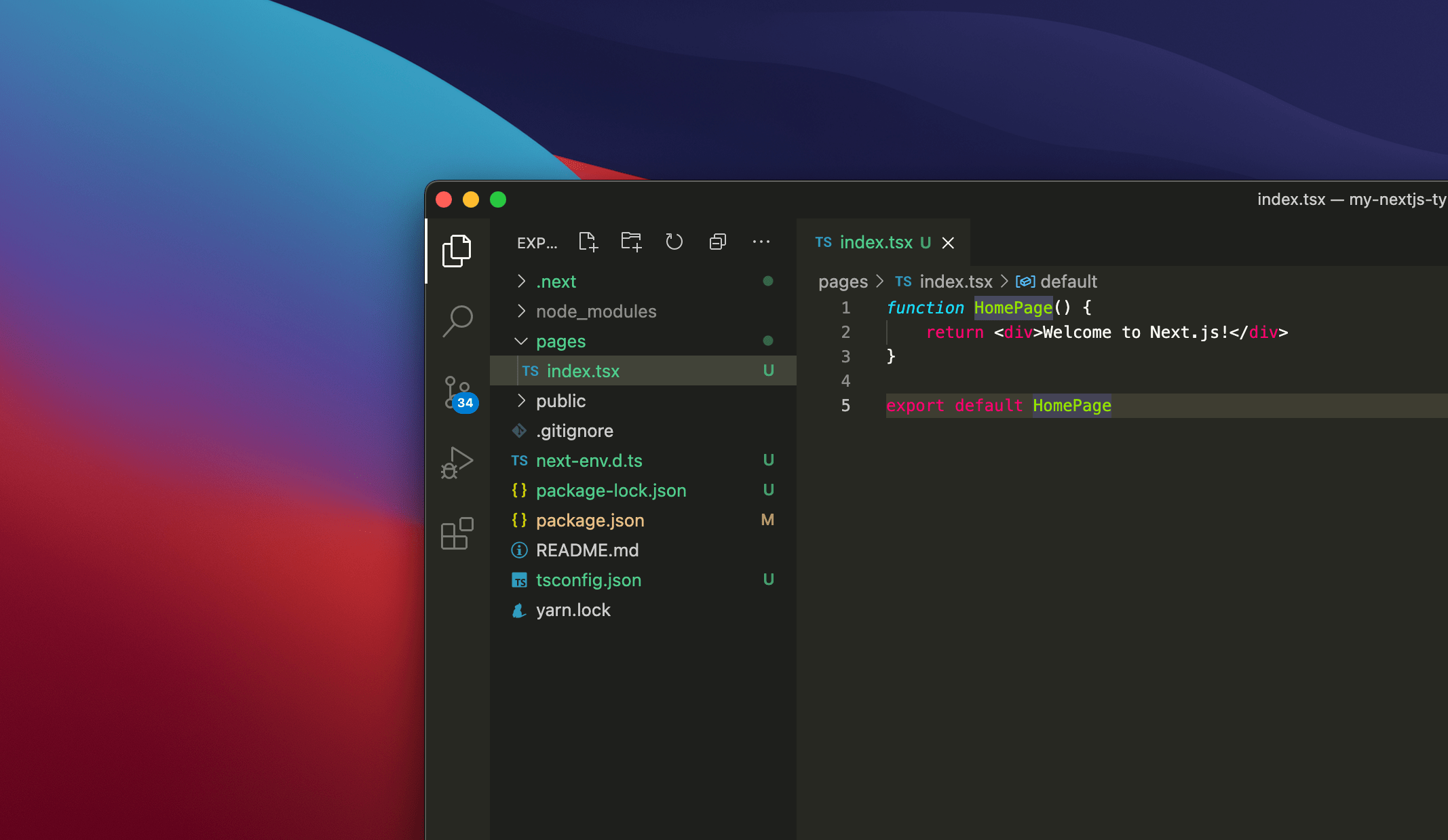
Task: Close the index.tsx editor tab
Action: point(948,243)
